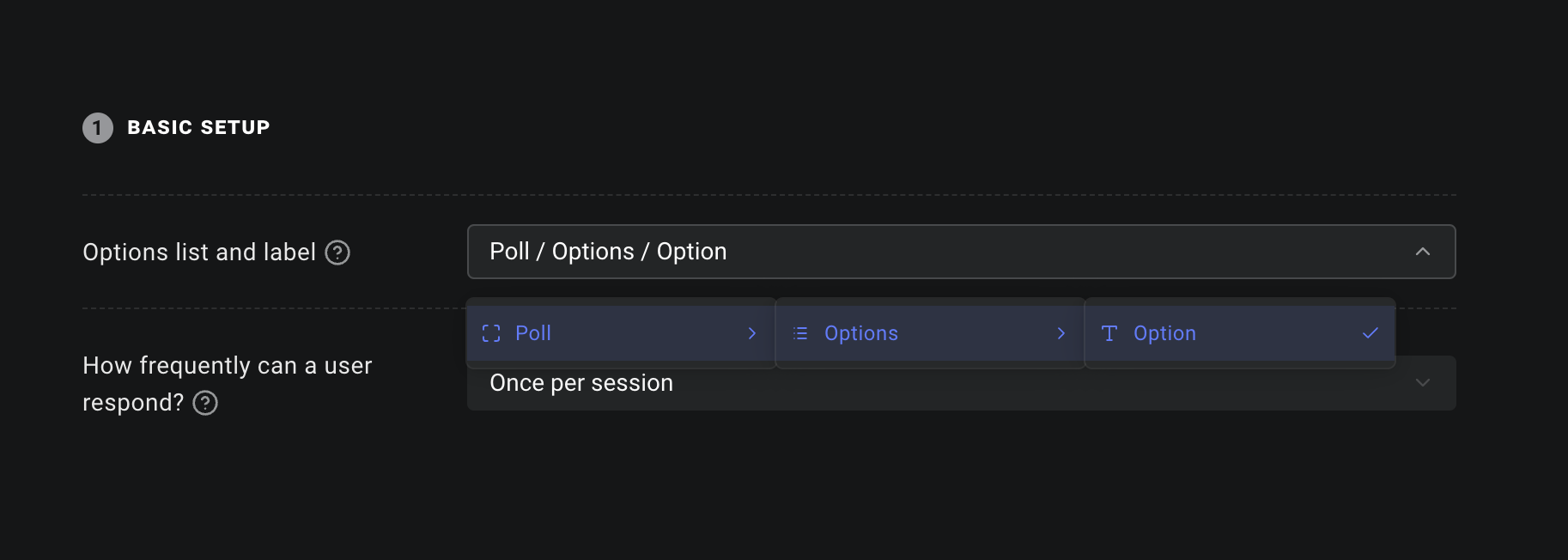Select the Options menu item

tap(930, 333)
